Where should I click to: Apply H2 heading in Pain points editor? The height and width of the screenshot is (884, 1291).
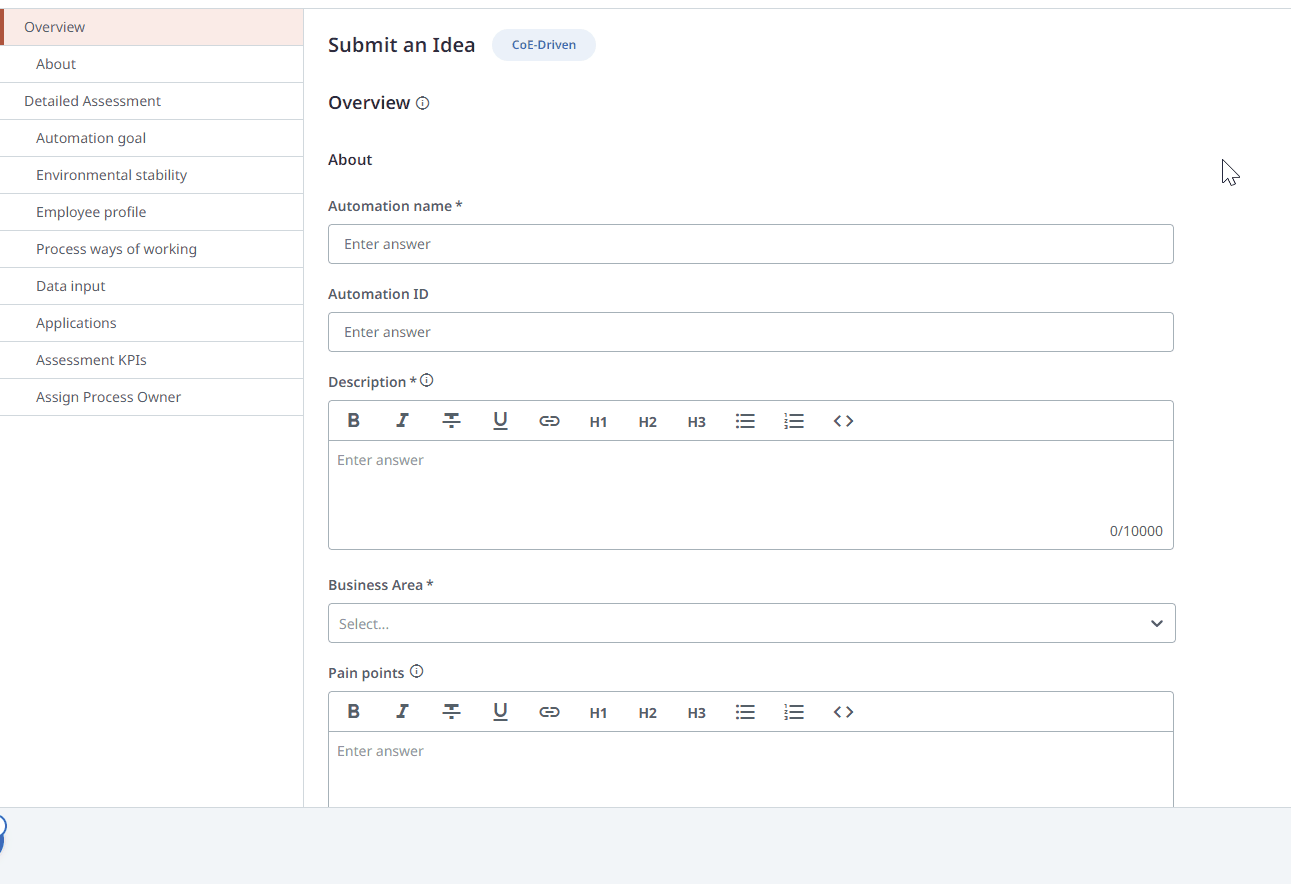[647, 712]
